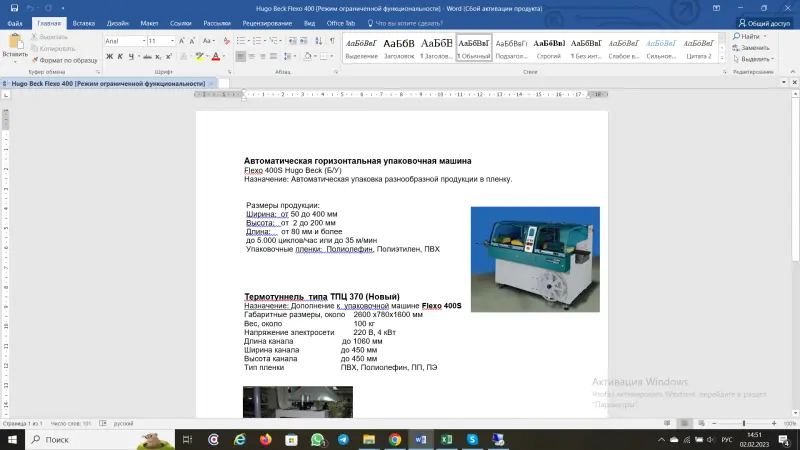800x450 pixels.
Task: Click the Save icon in the title bar
Action: click(x=14, y=8)
